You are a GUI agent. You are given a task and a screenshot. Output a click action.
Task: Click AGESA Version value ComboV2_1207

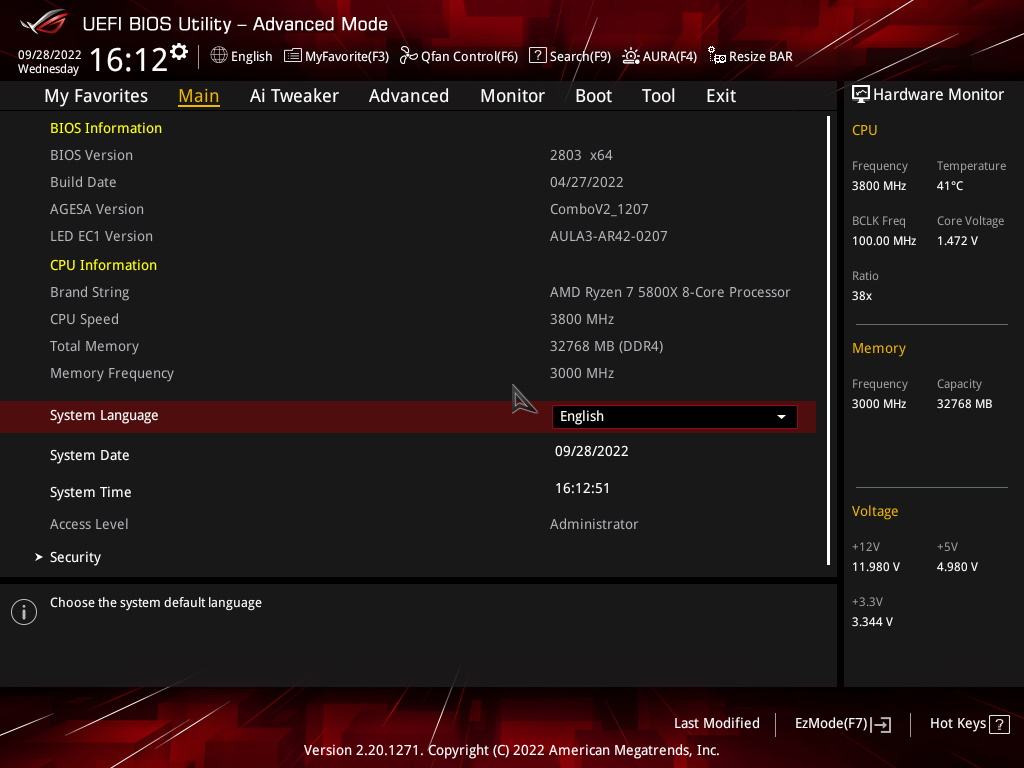[599, 210]
